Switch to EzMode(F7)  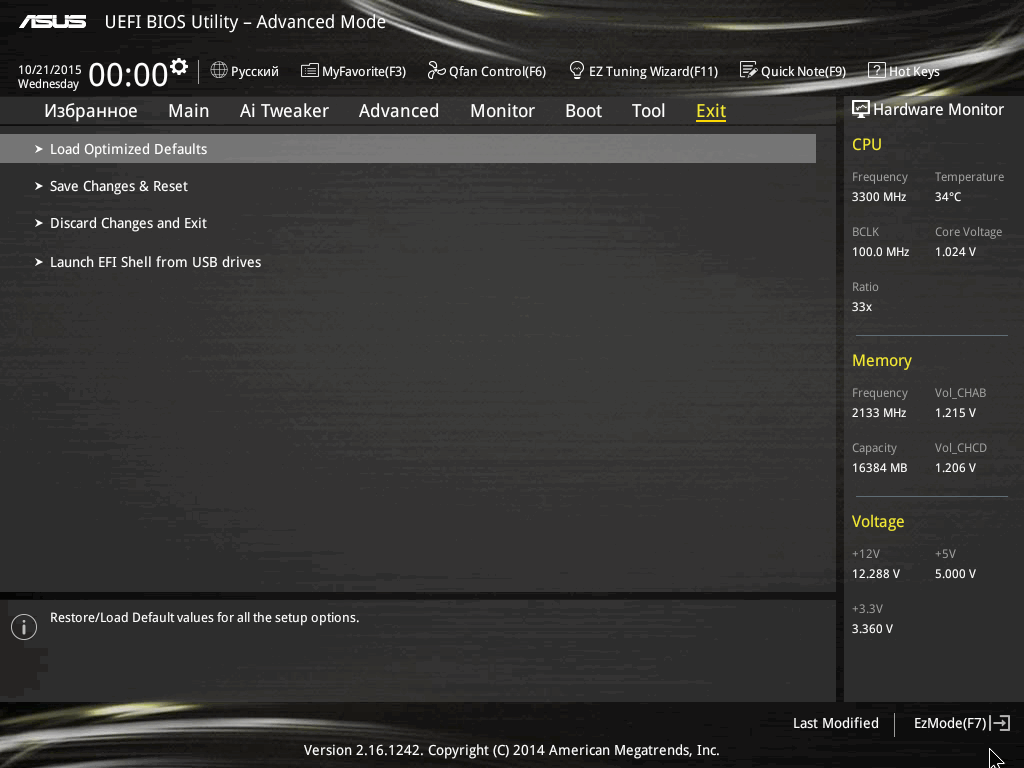click(950, 723)
